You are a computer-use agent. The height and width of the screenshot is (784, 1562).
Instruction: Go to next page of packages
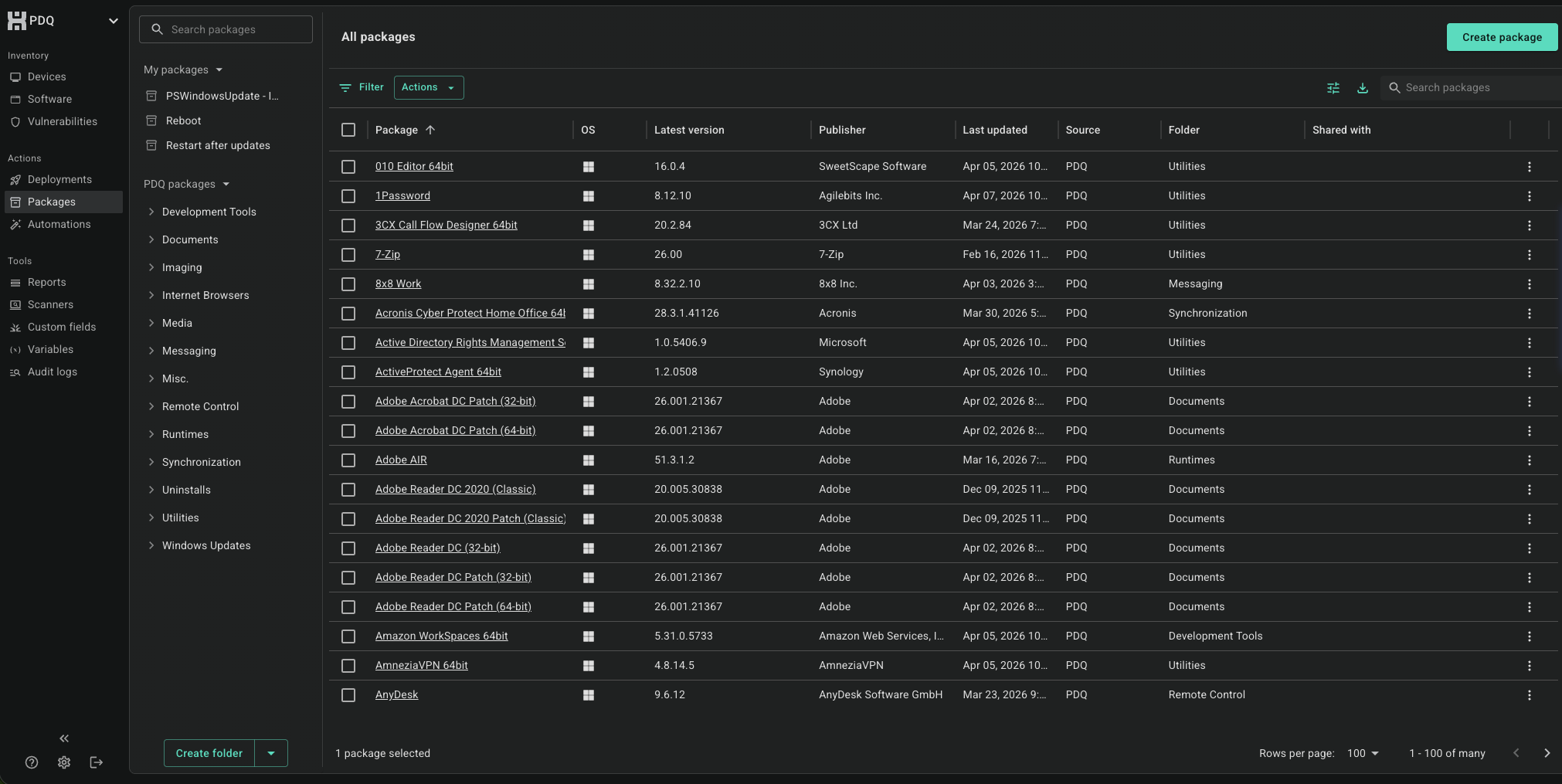[x=1547, y=753]
